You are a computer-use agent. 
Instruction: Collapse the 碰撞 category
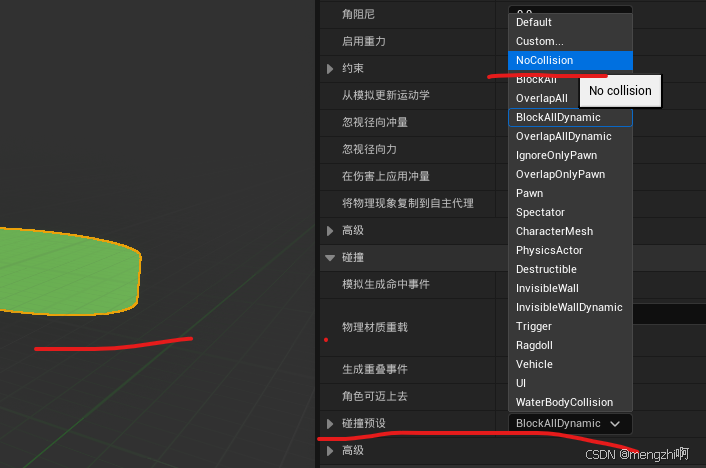[x=330, y=258]
